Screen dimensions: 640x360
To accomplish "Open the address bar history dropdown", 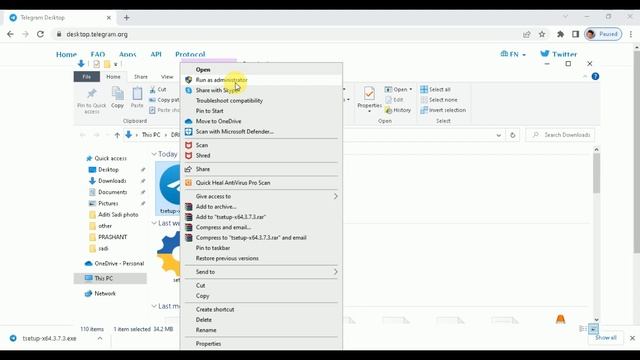I will point(498,135).
